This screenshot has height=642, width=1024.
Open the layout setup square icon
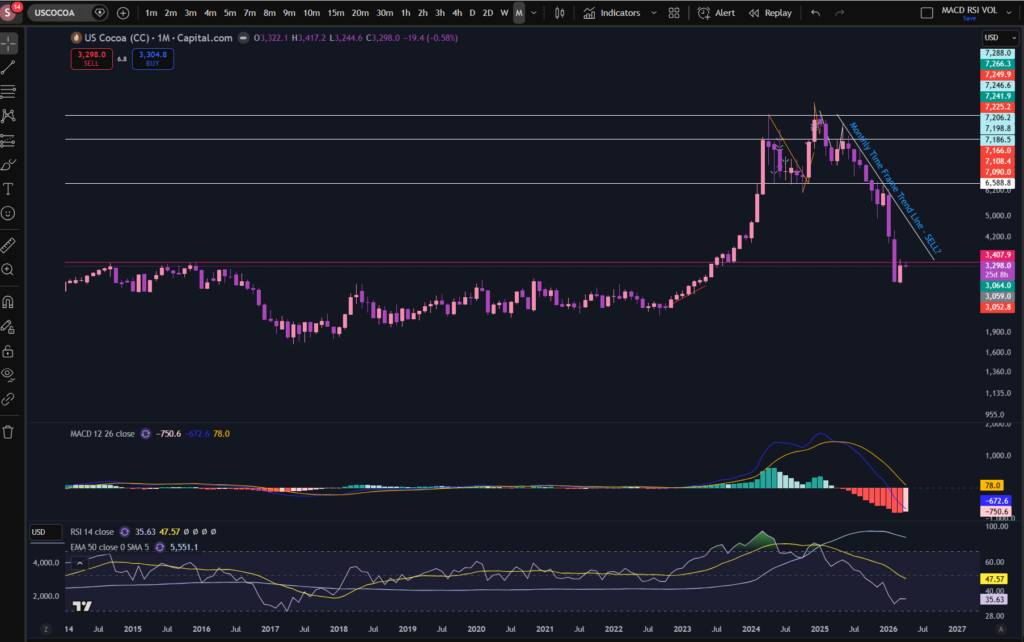click(x=926, y=13)
